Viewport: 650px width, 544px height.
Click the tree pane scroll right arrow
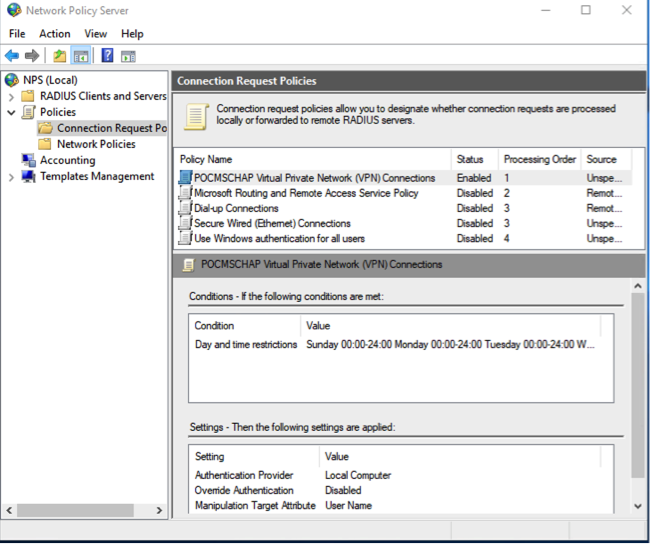click(x=159, y=510)
